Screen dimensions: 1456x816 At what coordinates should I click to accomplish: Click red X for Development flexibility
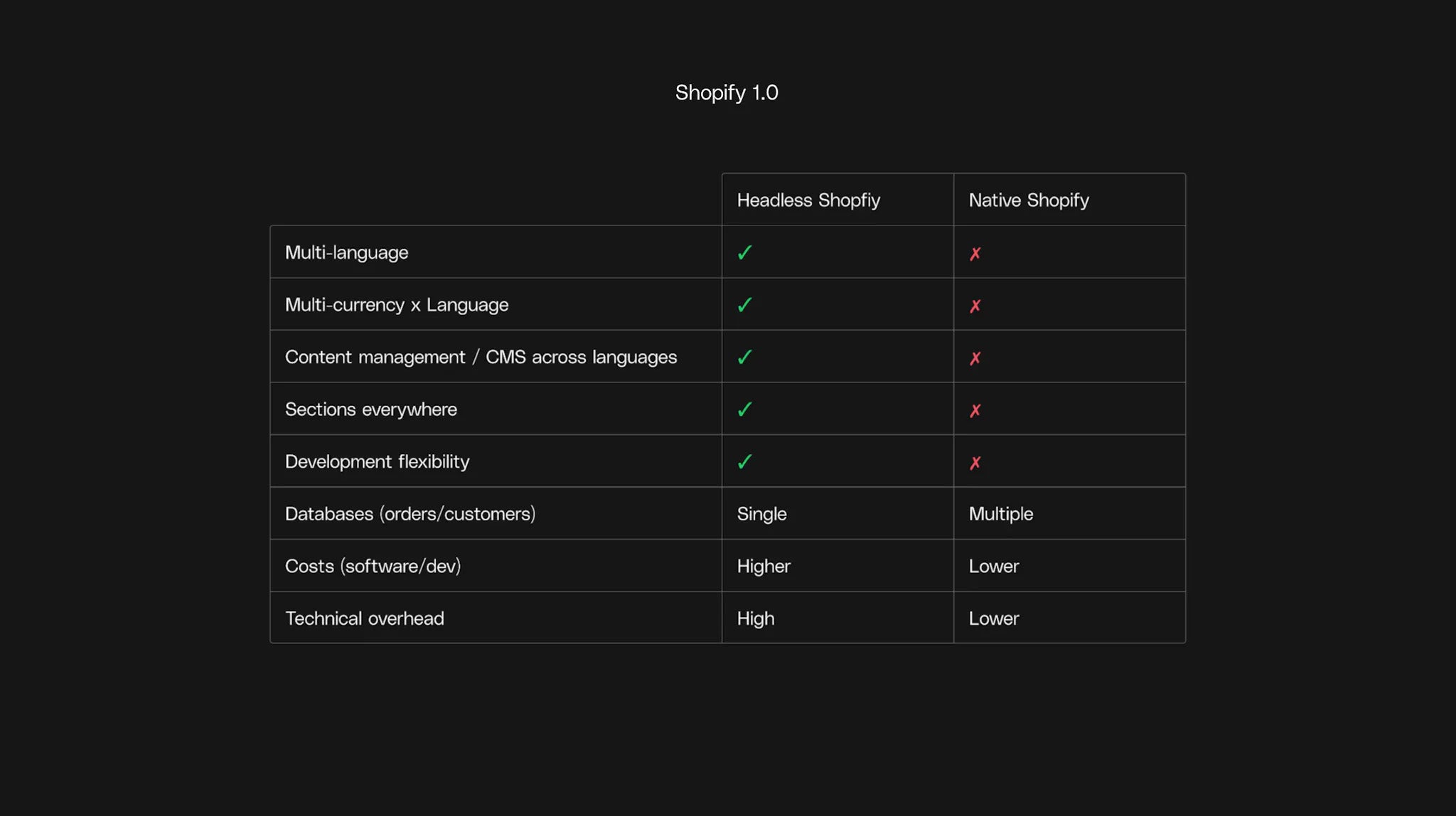pyautogui.click(x=975, y=463)
